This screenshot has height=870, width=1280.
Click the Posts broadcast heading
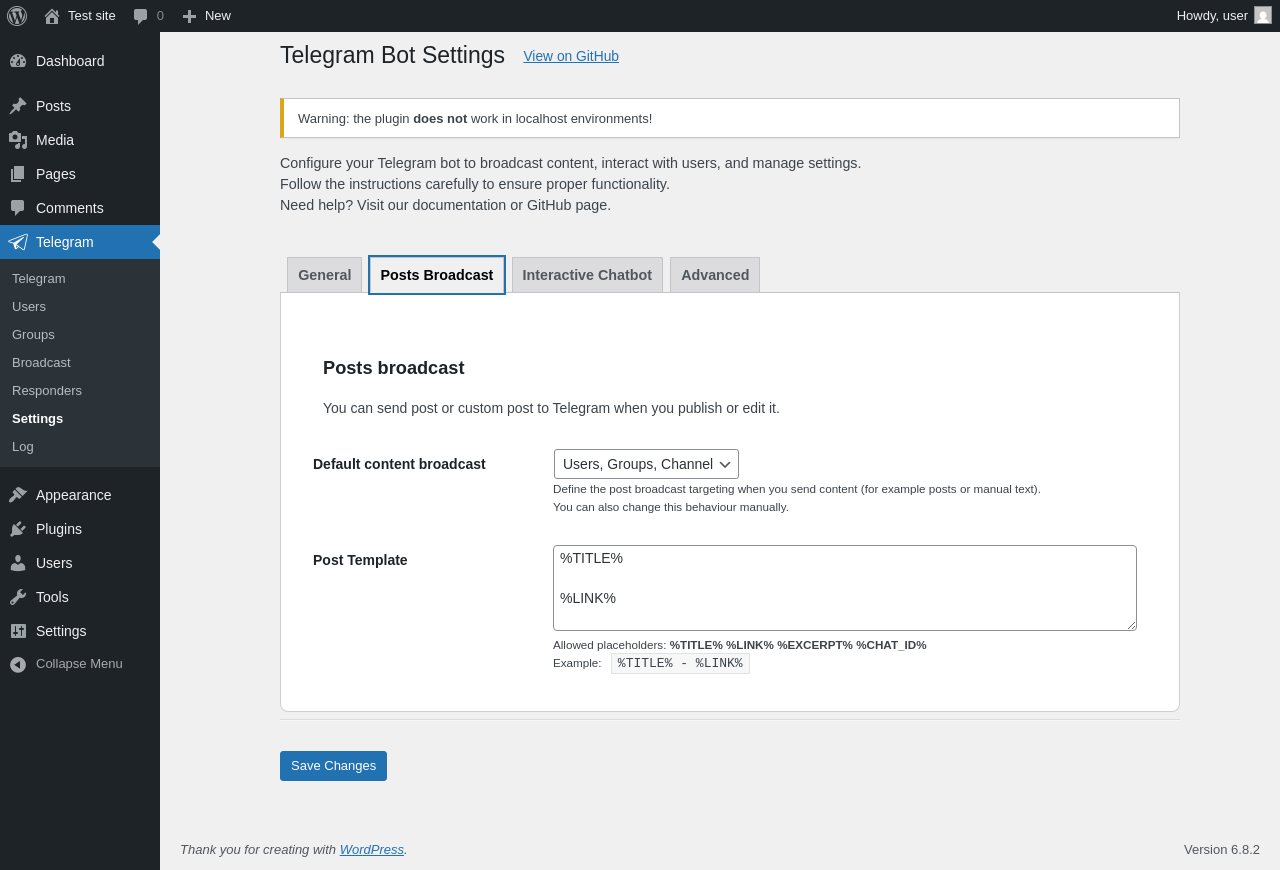[394, 368]
